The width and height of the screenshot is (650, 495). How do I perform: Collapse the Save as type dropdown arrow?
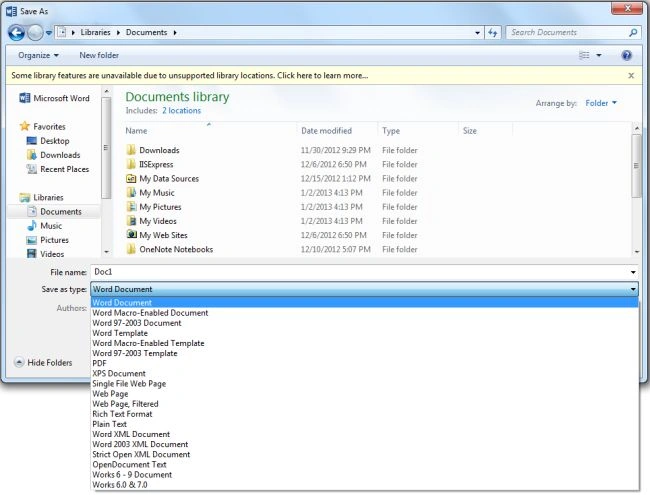(633, 289)
